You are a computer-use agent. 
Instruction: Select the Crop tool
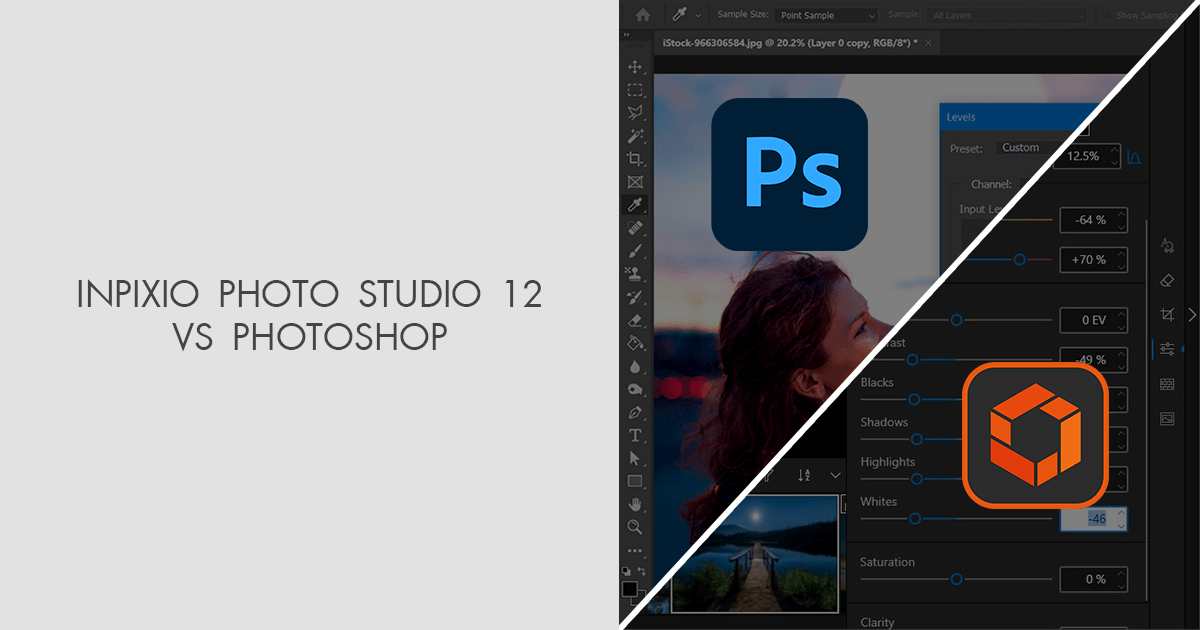point(636,158)
